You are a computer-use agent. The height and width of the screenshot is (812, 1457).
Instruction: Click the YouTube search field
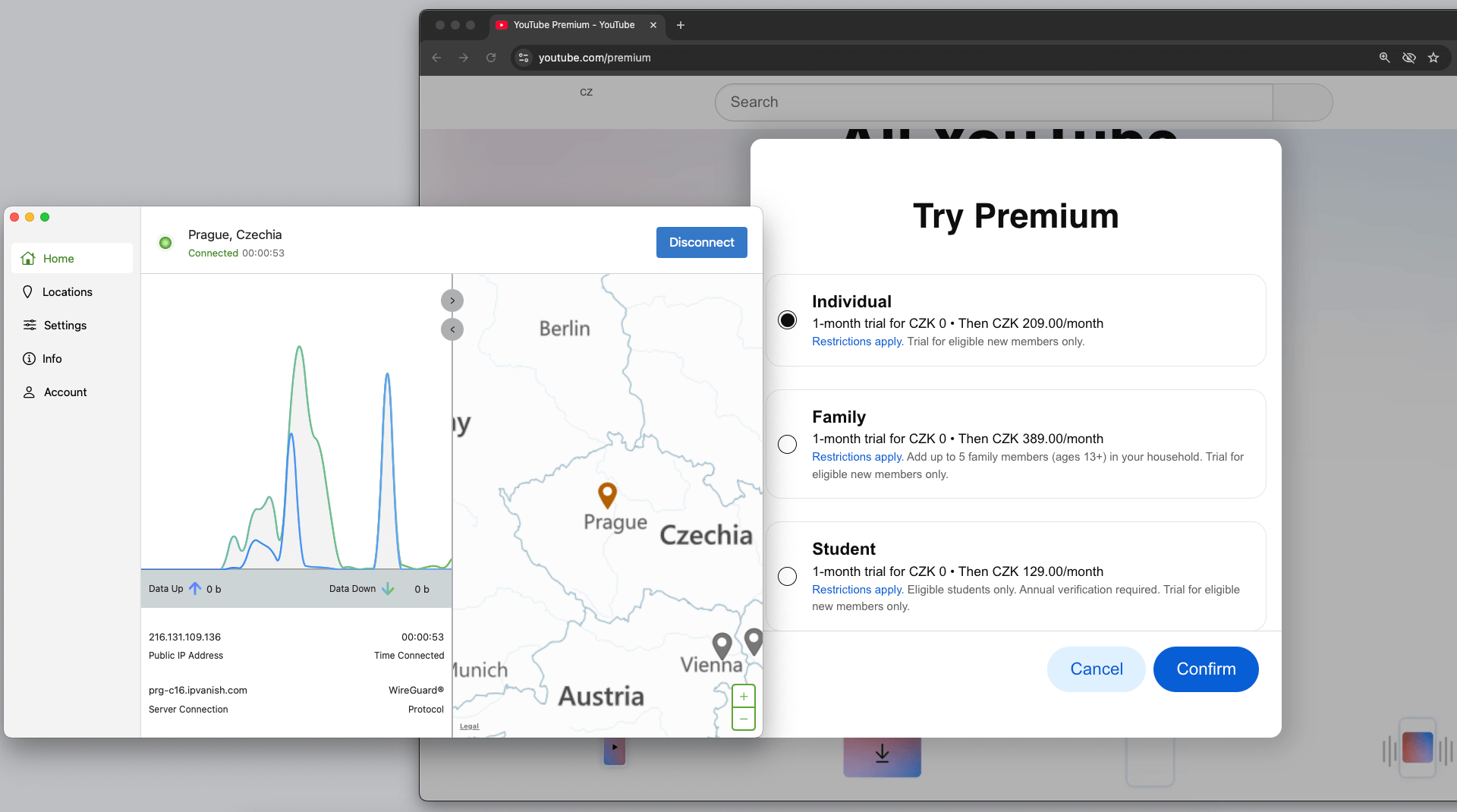point(993,102)
